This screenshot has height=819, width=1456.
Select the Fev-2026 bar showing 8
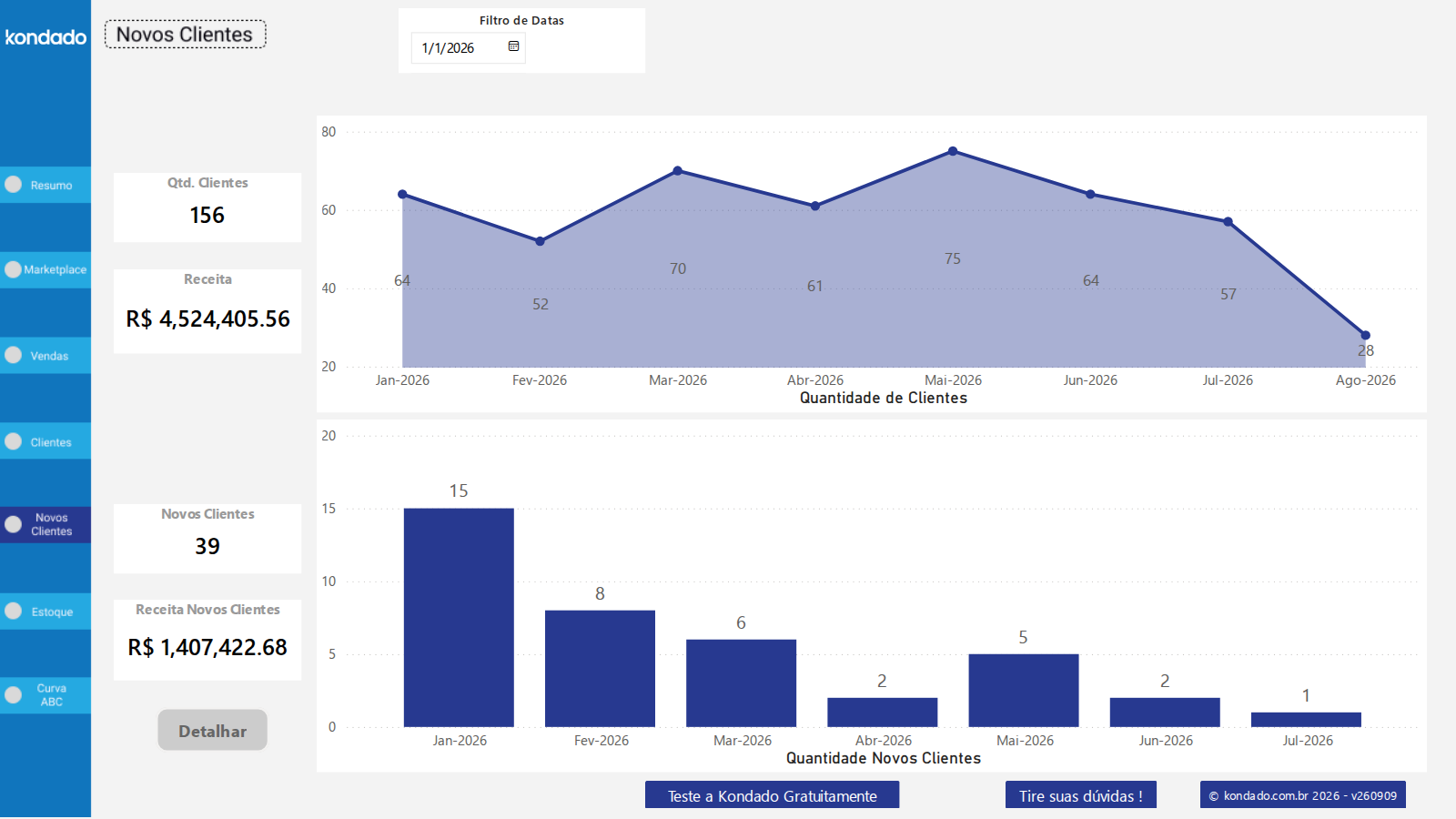[600, 669]
